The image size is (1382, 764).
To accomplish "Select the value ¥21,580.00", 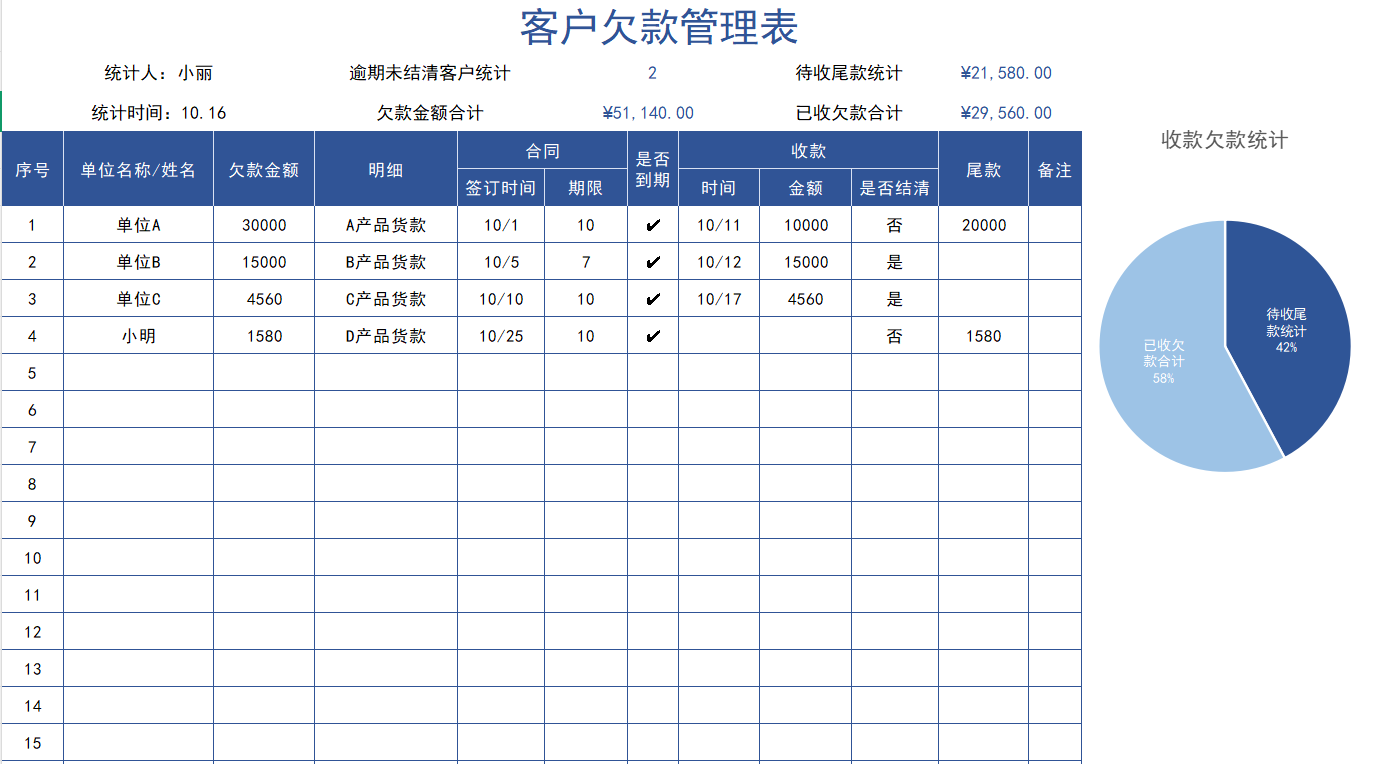I will tap(1006, 73).
